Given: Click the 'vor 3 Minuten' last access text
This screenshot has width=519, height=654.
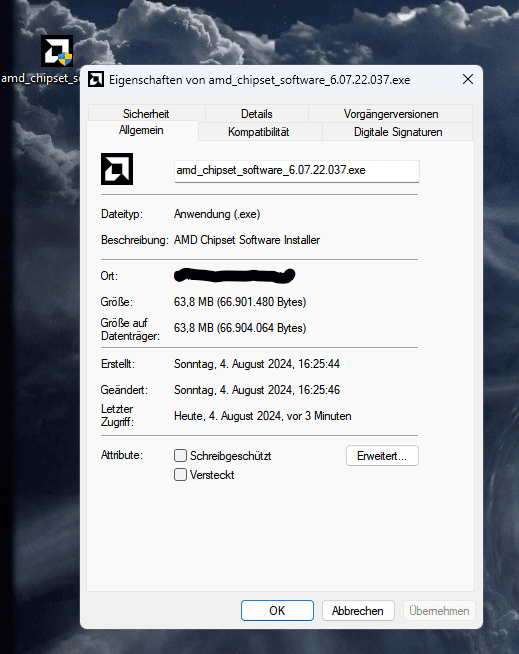Looking at the screenshot, I should coord(319,416).
